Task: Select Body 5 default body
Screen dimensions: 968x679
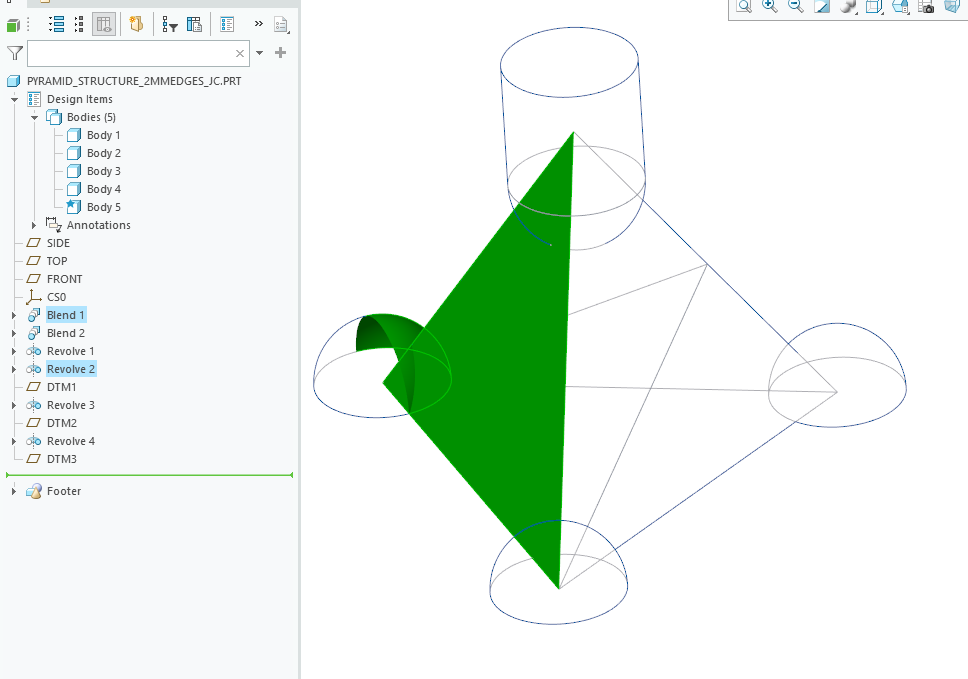Action: click(x=104, y=207)
